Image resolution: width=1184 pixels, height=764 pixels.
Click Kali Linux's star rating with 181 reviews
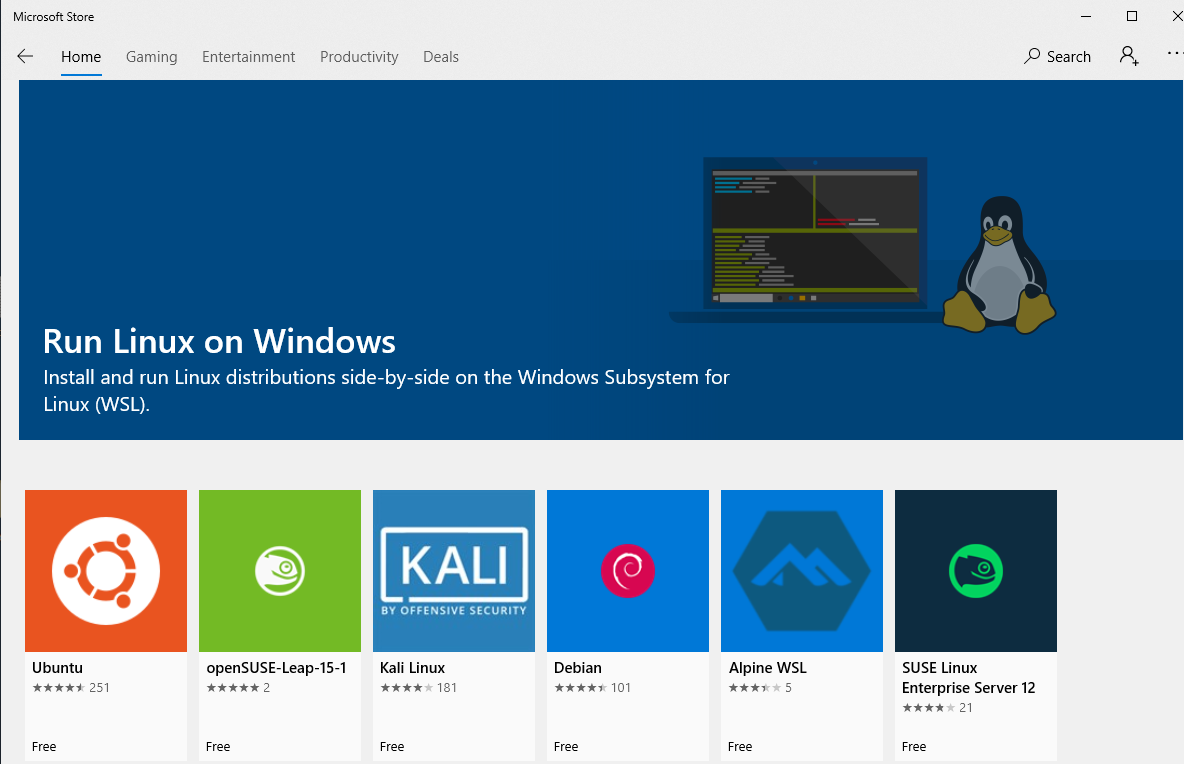coord(418,688)
